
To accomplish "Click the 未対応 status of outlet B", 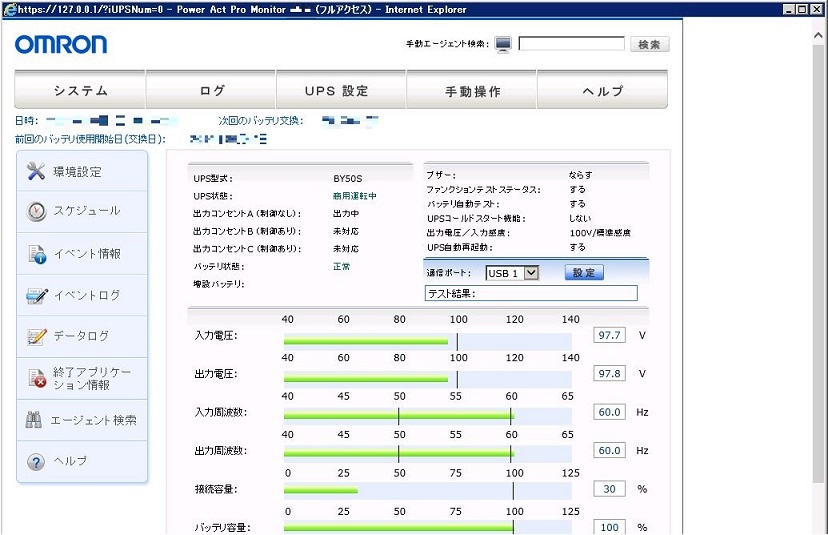I will [x=346, y=231].
